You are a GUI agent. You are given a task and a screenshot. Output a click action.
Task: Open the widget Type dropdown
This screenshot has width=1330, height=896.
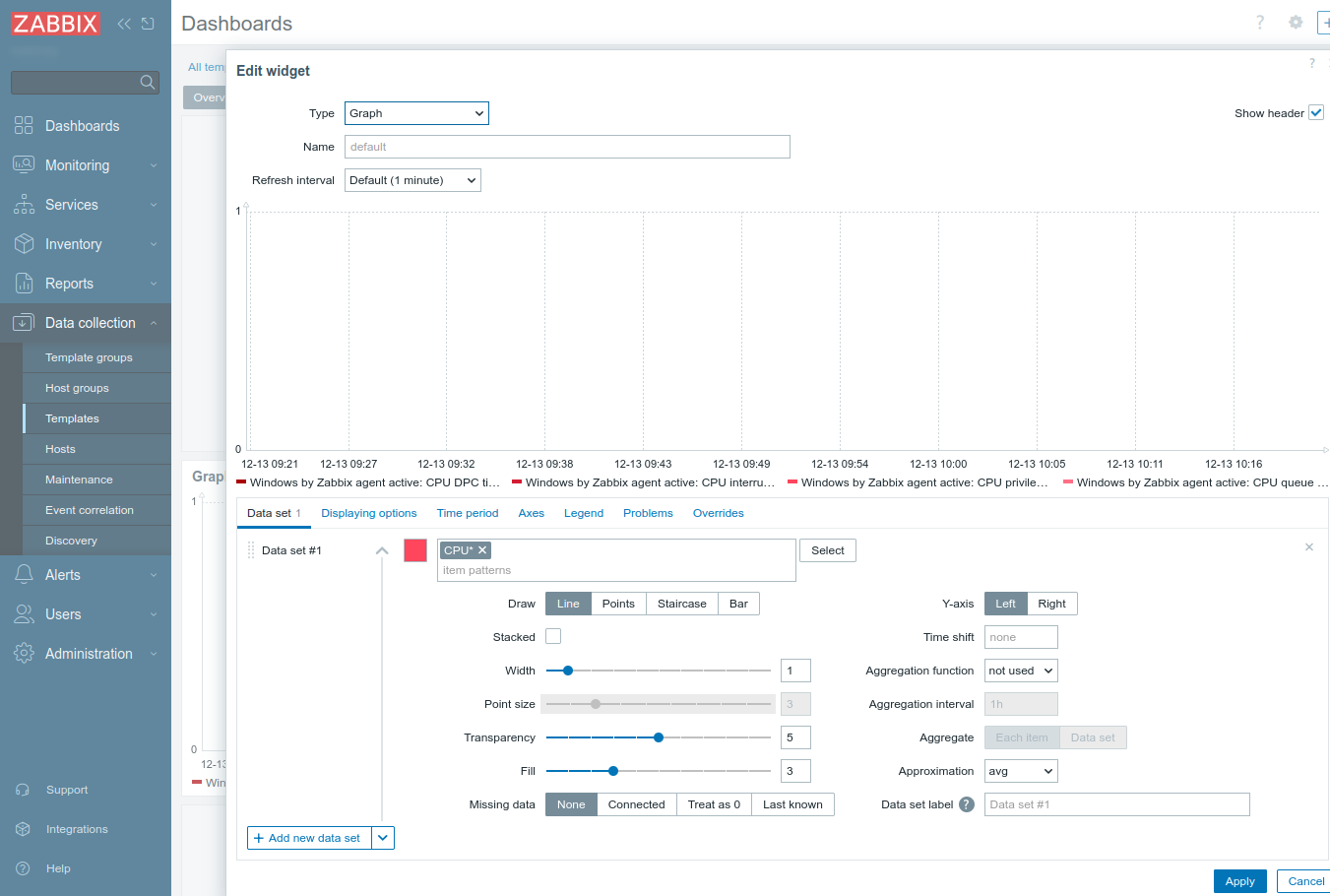[x=416, y=113]
